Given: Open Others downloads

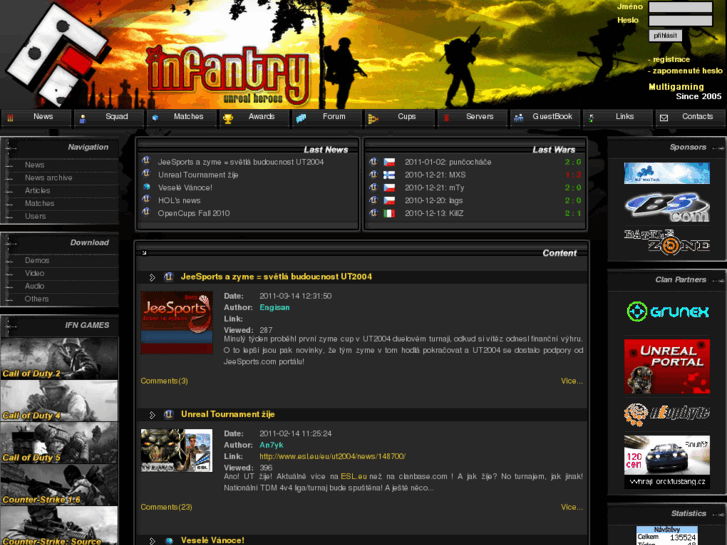Looking at the screenshot, I should pyautogui.click(x=36, y=299).
